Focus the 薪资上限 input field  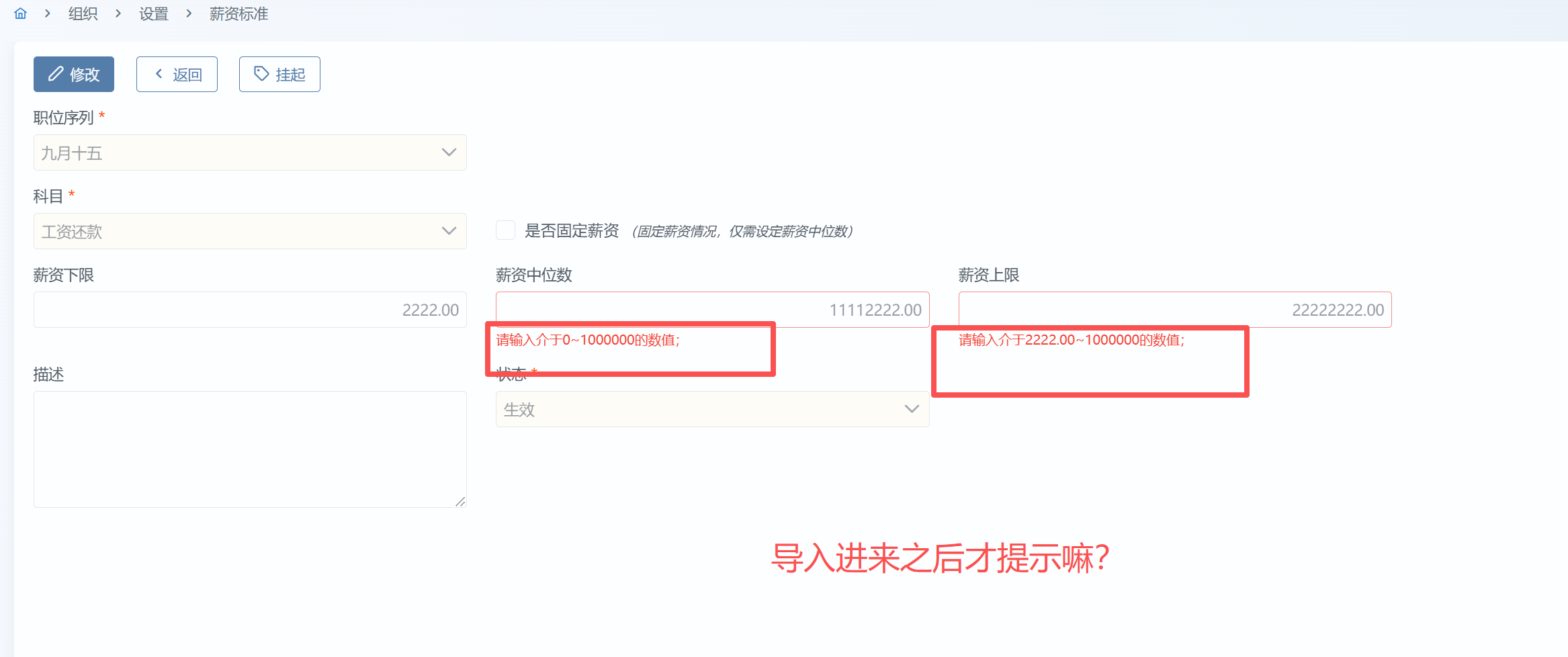1175,310
